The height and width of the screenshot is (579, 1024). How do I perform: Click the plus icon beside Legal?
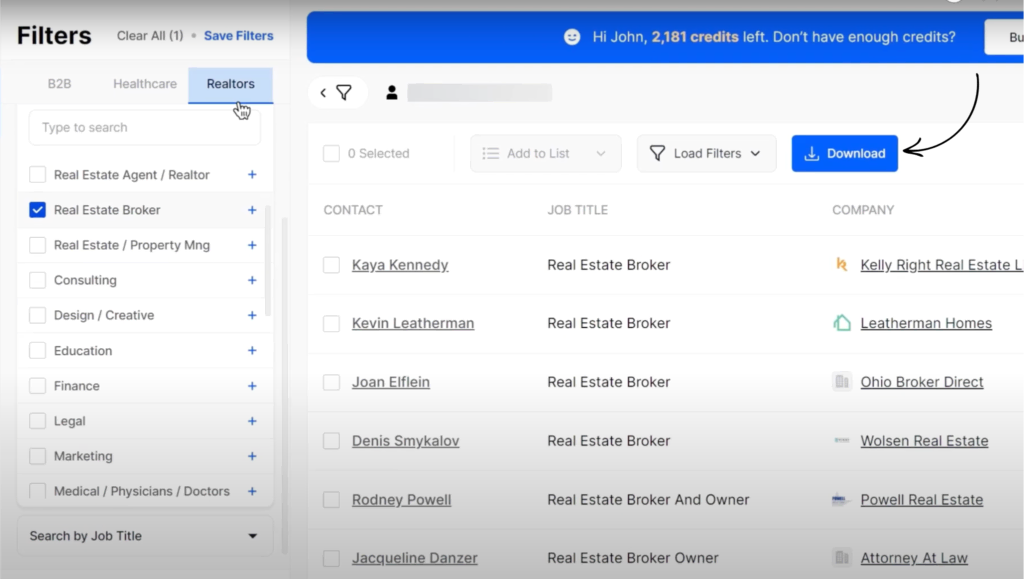tap(252, 421)
